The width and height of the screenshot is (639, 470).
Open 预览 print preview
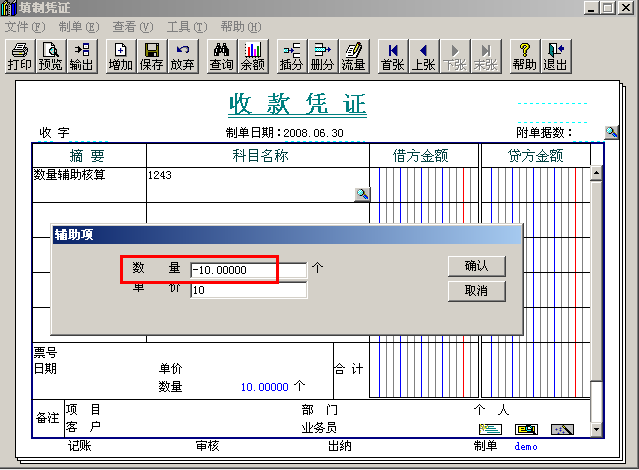pos(51,56)
